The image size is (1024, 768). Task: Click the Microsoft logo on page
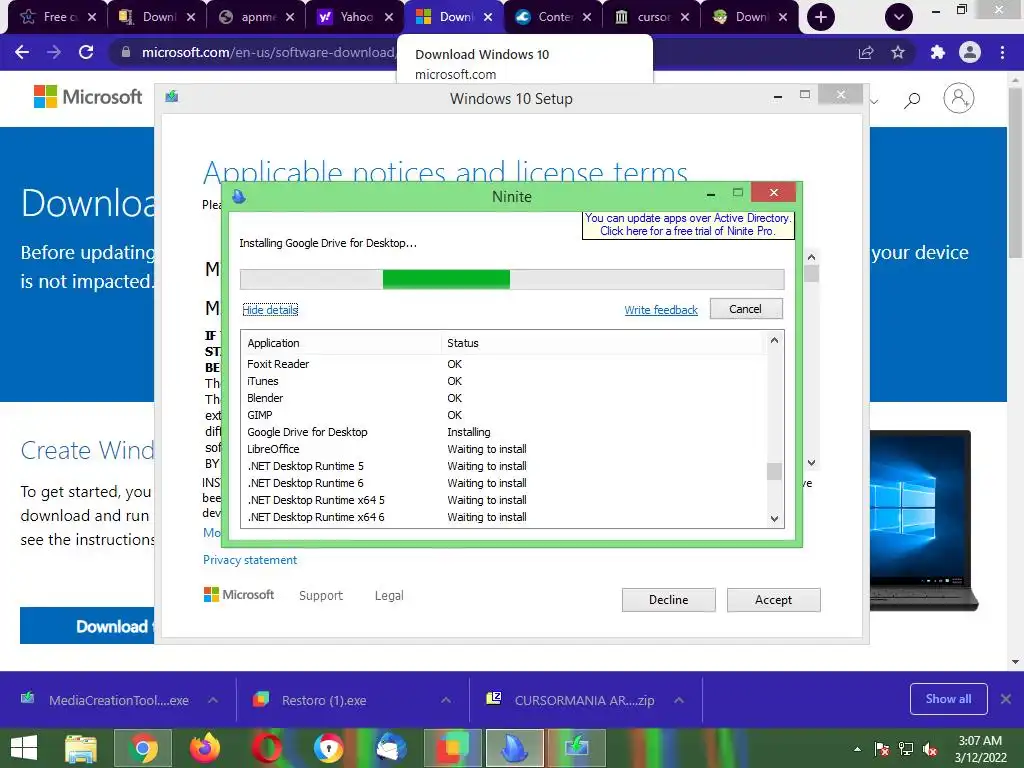[88, 97]
